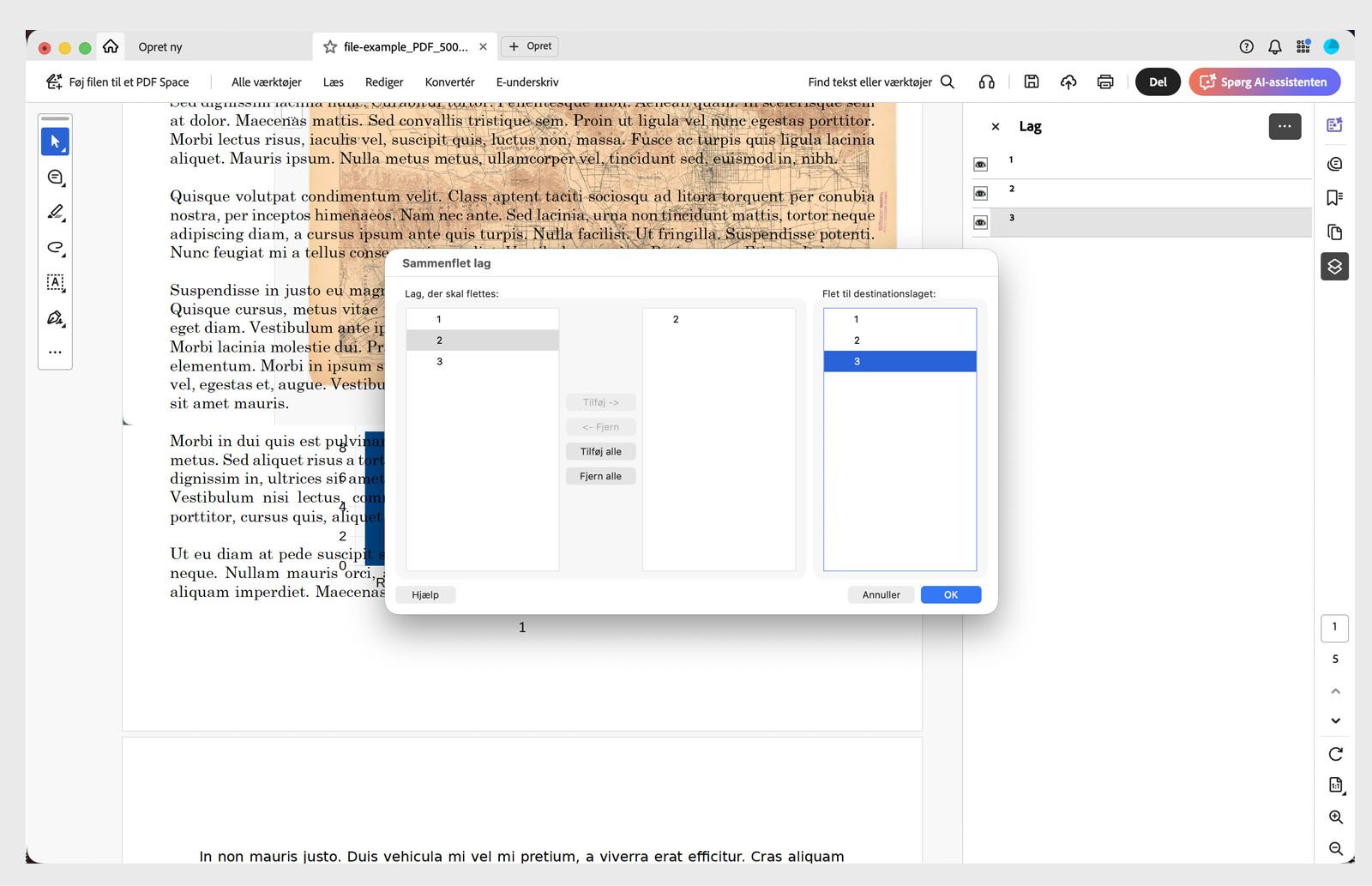This screenshot has height=886, width=1372.
Task: Go to next page with down chevron
Action: 1335,720
